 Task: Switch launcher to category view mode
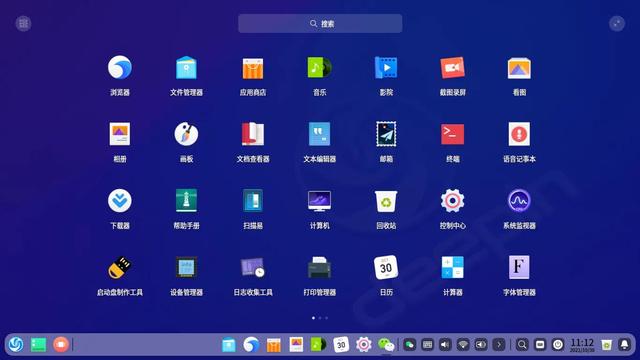tap(23, 24)
